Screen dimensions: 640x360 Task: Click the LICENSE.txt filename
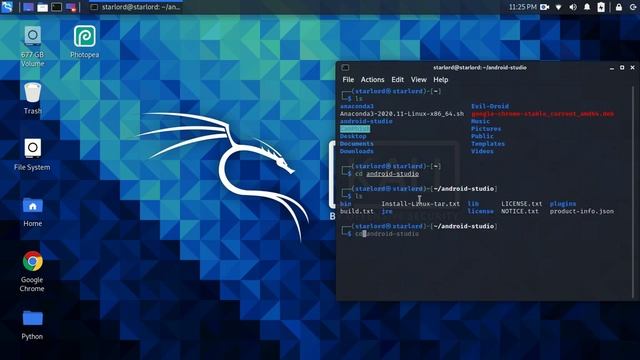click(522, 204)
